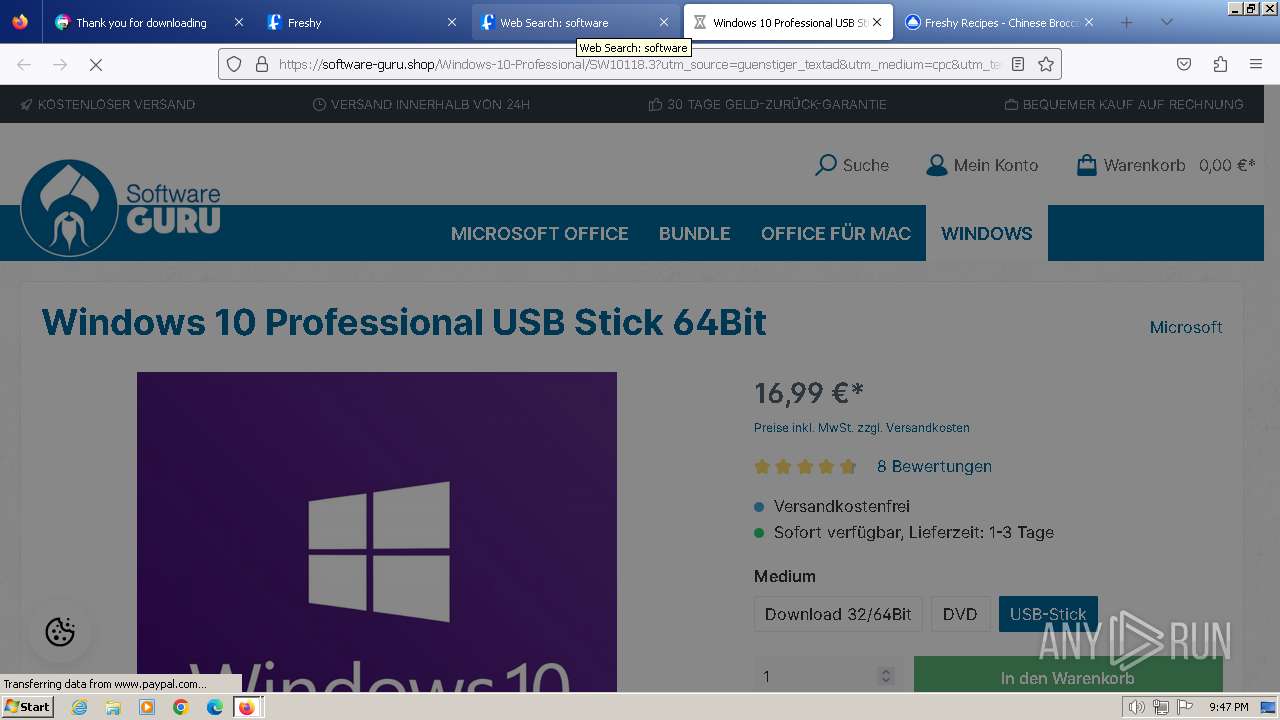Click the Software Guru logo
Screen dimensions: 1280x720
click(120, 207)
